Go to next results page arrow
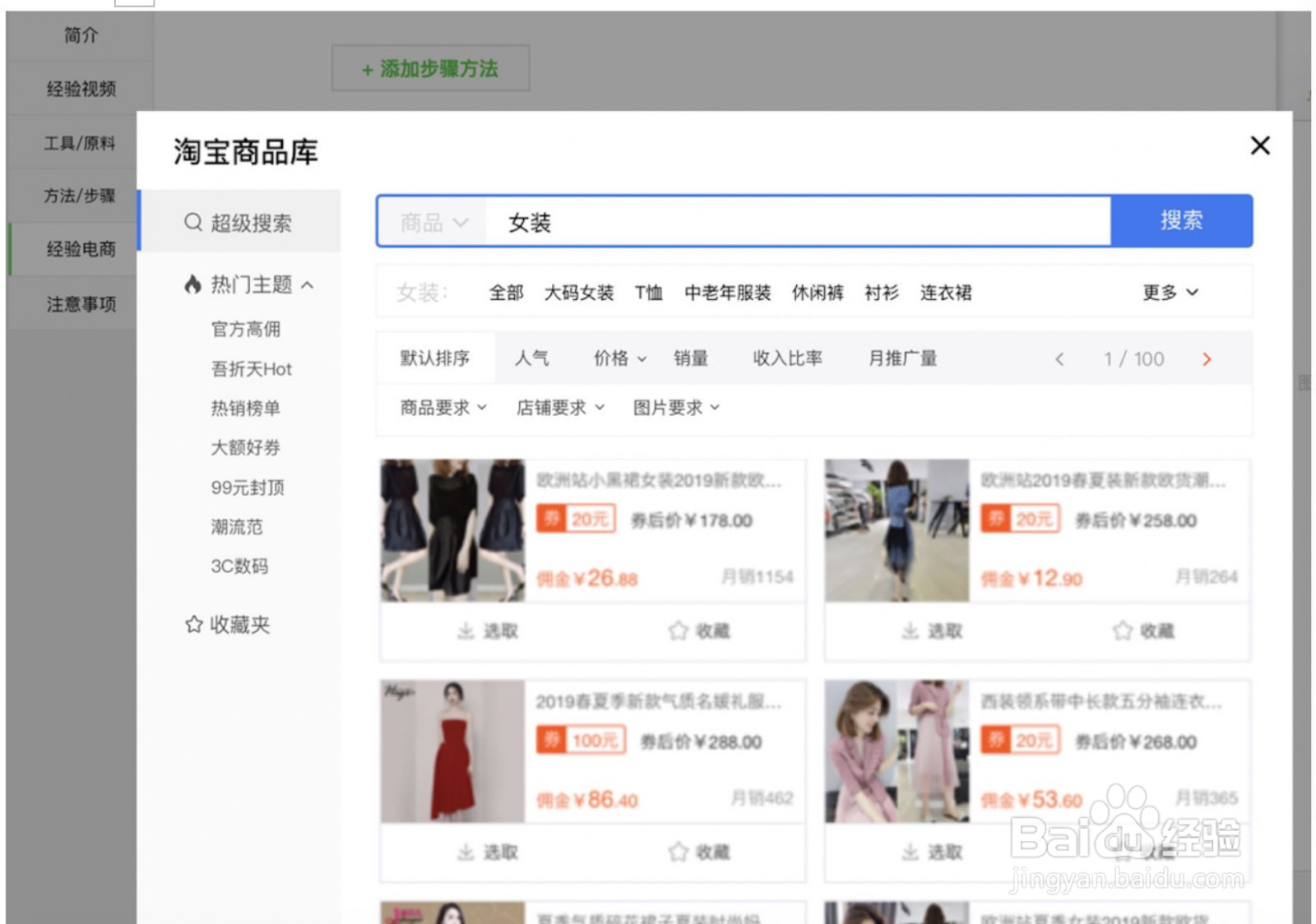The width and height of the screenshot is (1316, 924). [1207, 359]
